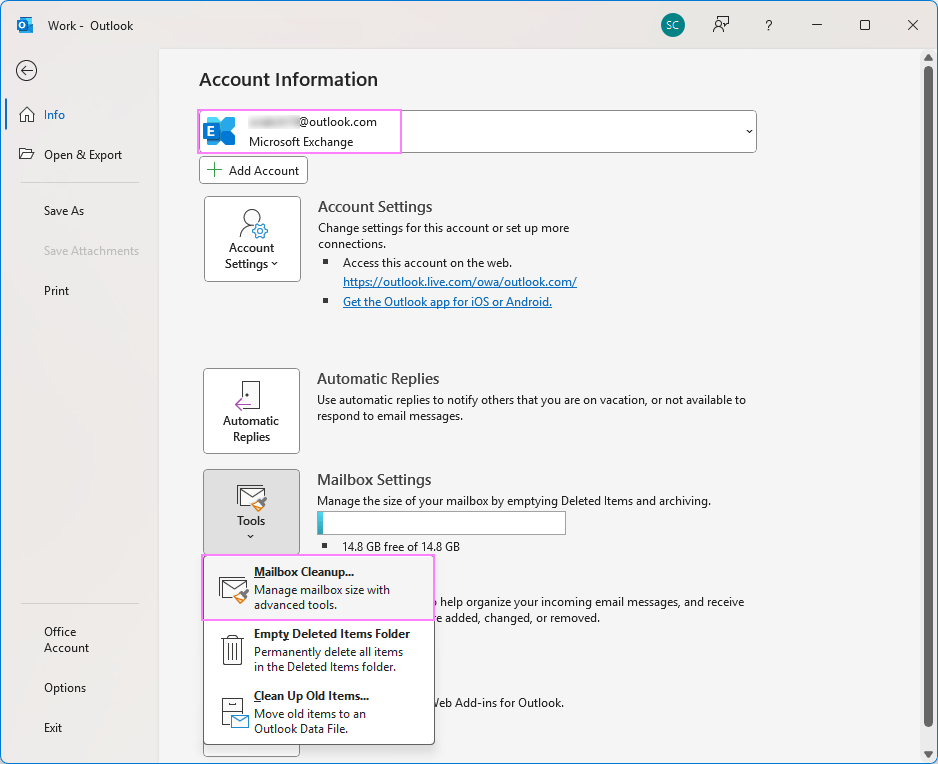The width and height of the screenshot is (938, 764).
Task: Click the Outlook app logo
Action: point(25,25)
